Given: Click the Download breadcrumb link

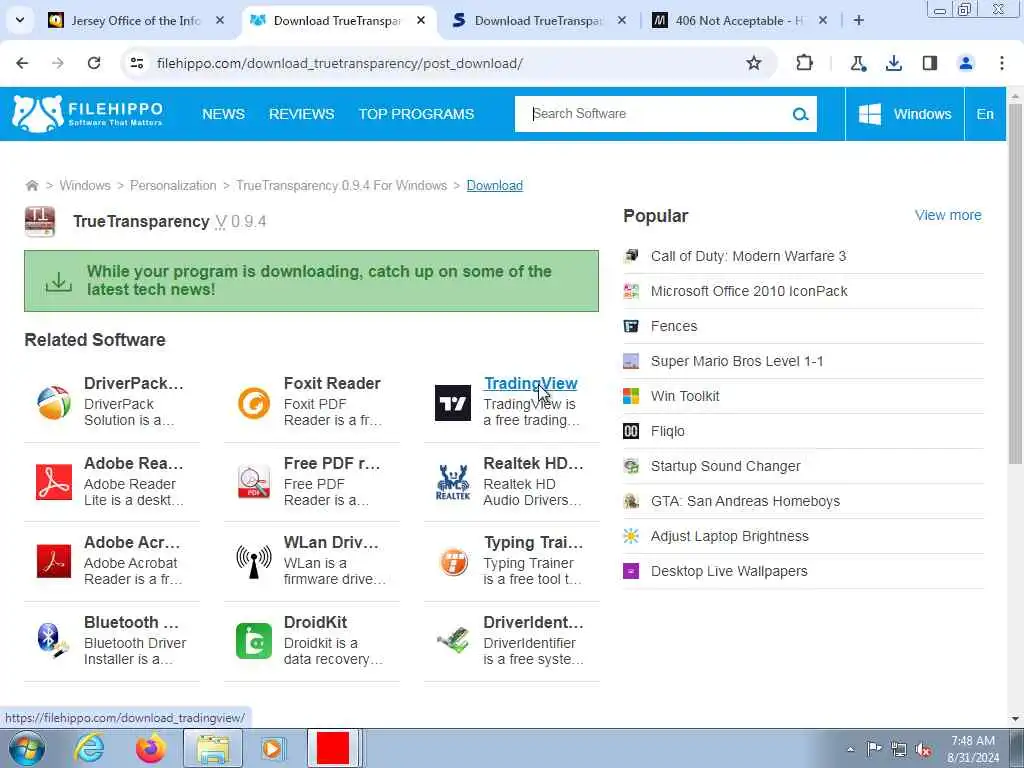Looking at the screenshot, I should (x=494, y=185).
